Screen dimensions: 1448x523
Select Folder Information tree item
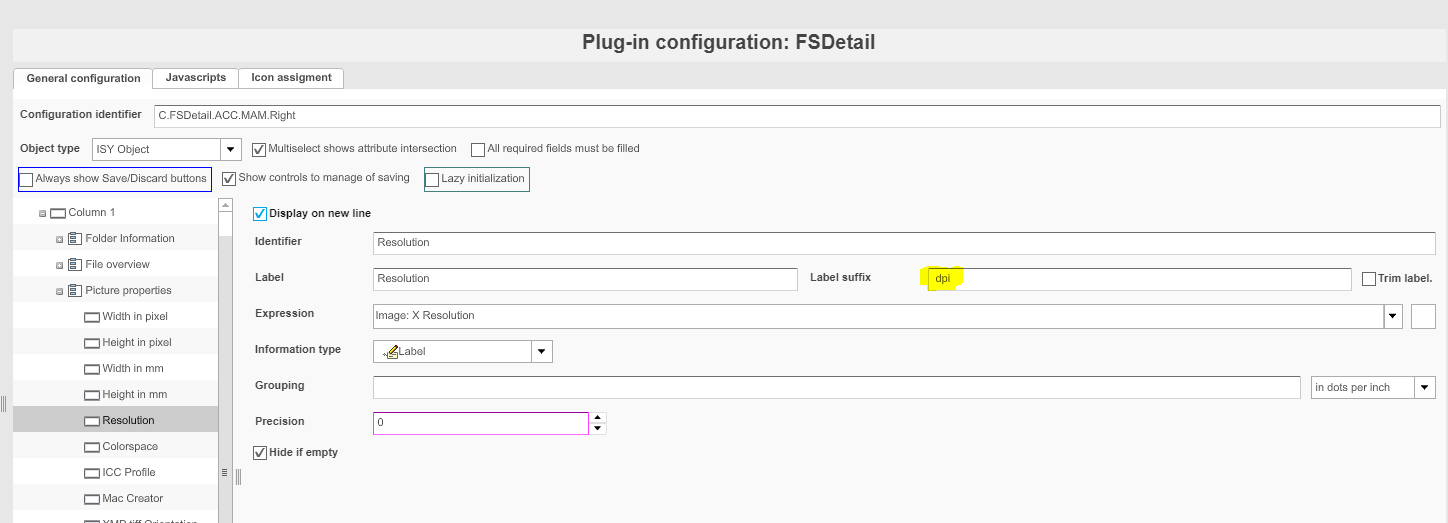point(130,239)
